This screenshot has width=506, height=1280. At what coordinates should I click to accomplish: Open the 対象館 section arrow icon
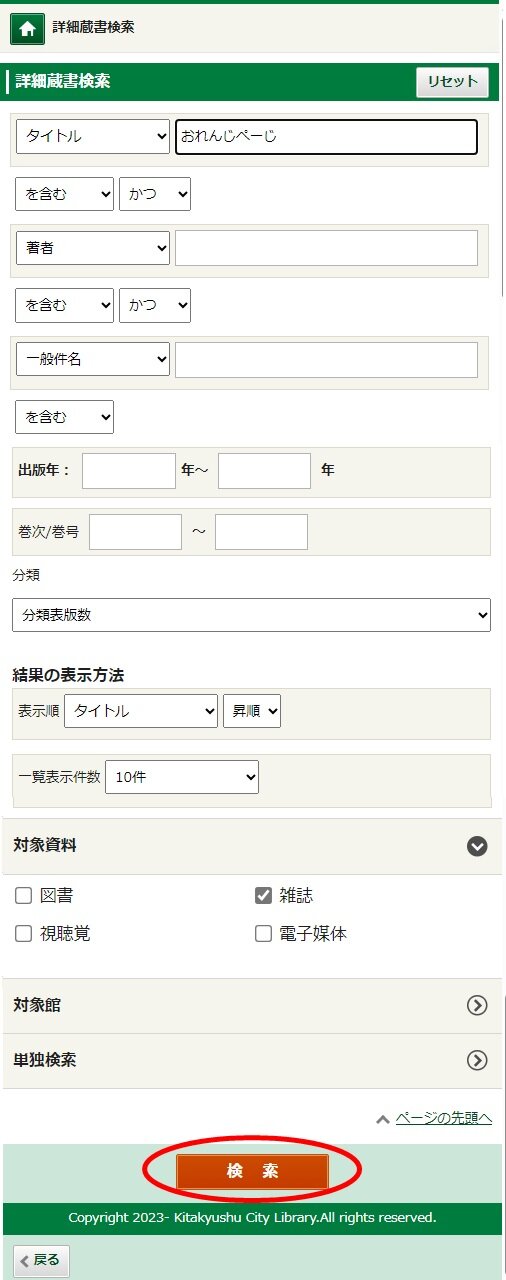click(x=477, y=1005)
